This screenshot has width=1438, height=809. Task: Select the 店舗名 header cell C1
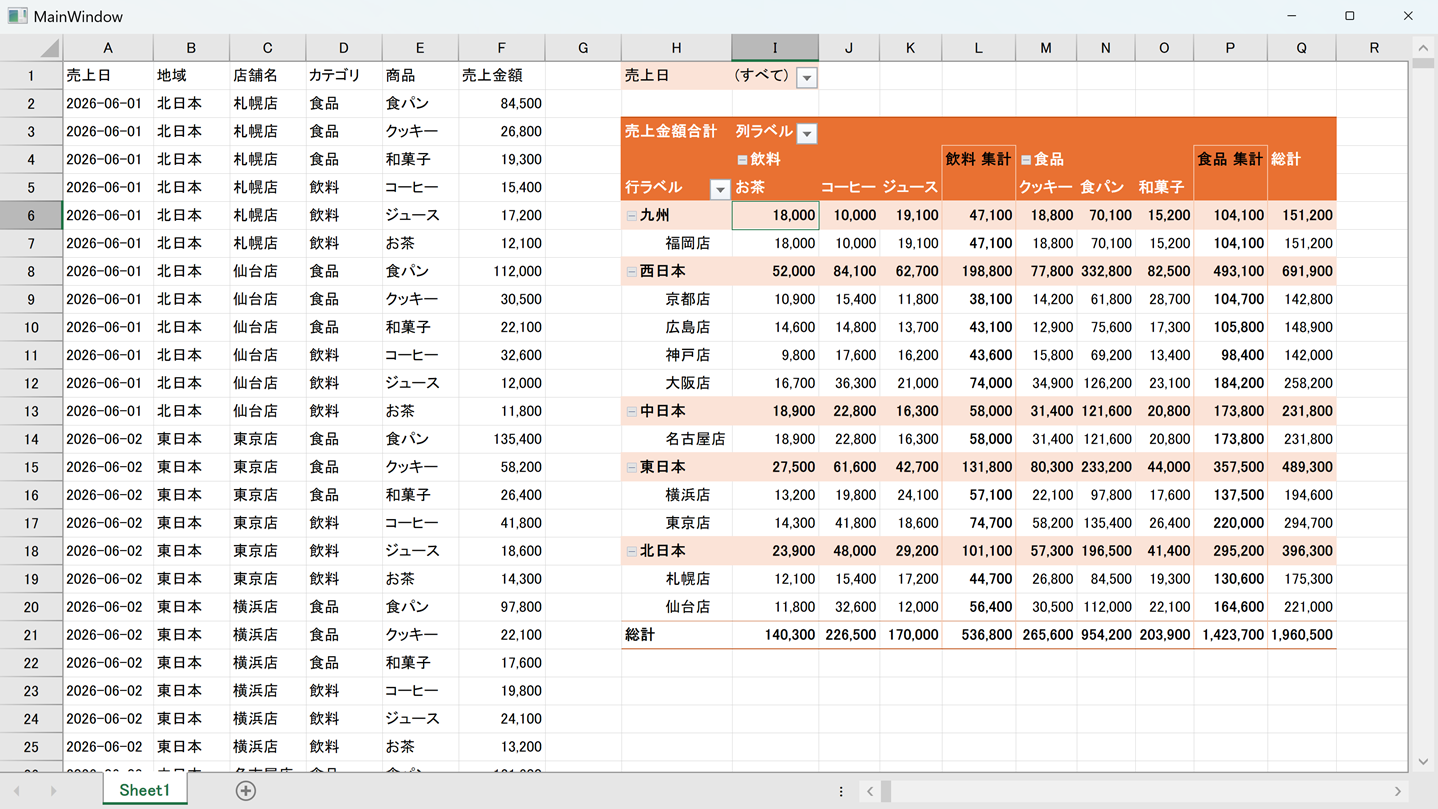click(267, 75)
